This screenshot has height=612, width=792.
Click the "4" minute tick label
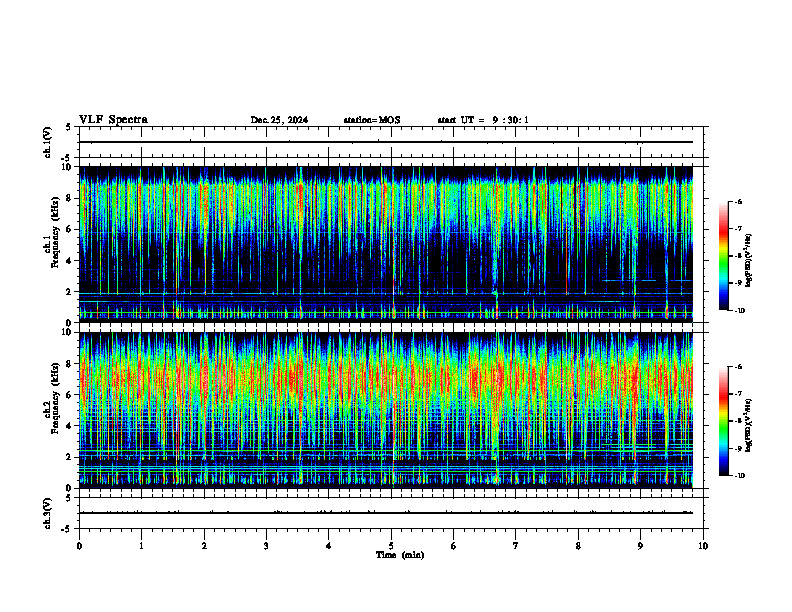pos(329,546)
